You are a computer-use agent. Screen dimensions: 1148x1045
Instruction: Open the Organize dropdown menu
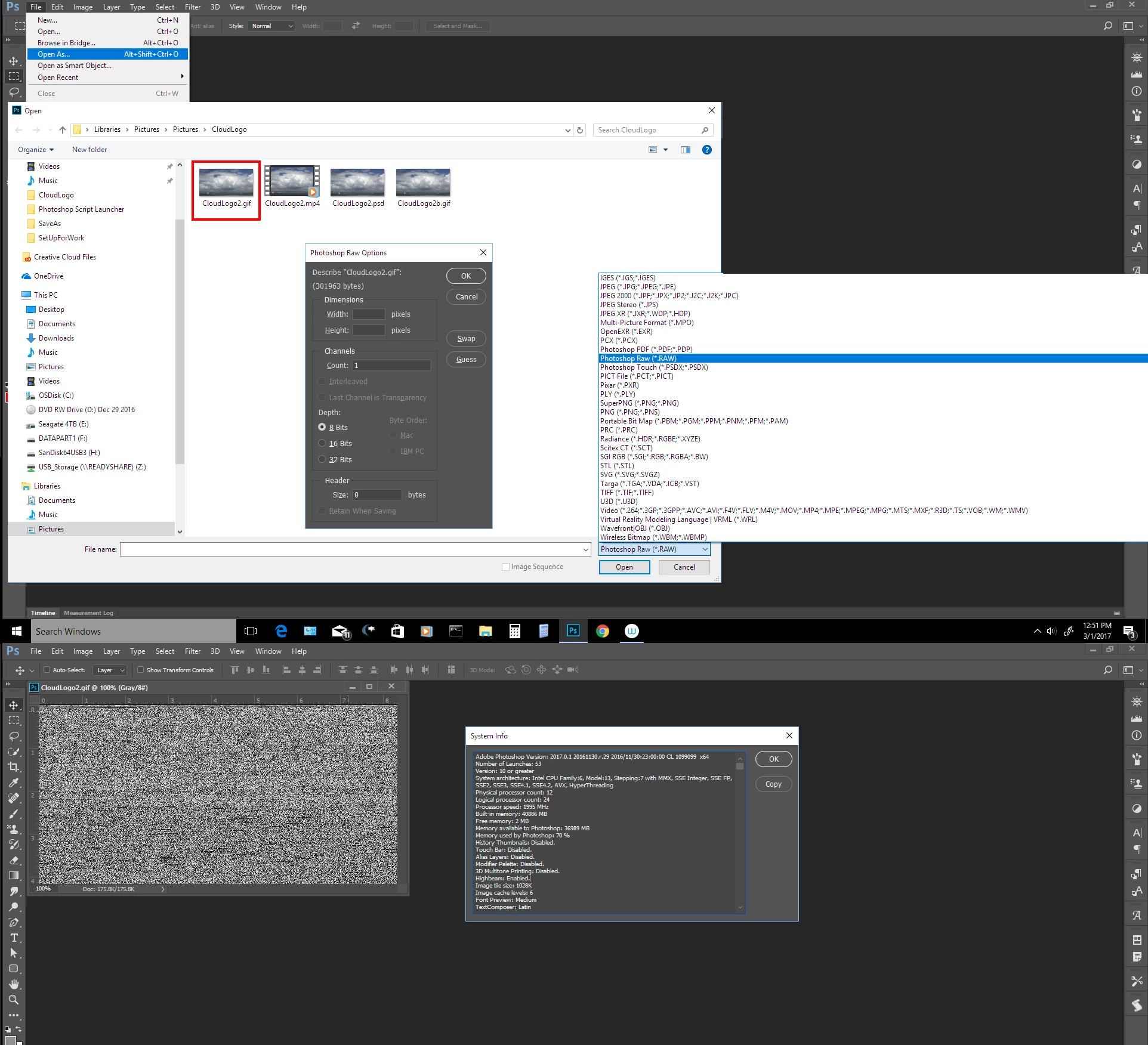(36, 150)
